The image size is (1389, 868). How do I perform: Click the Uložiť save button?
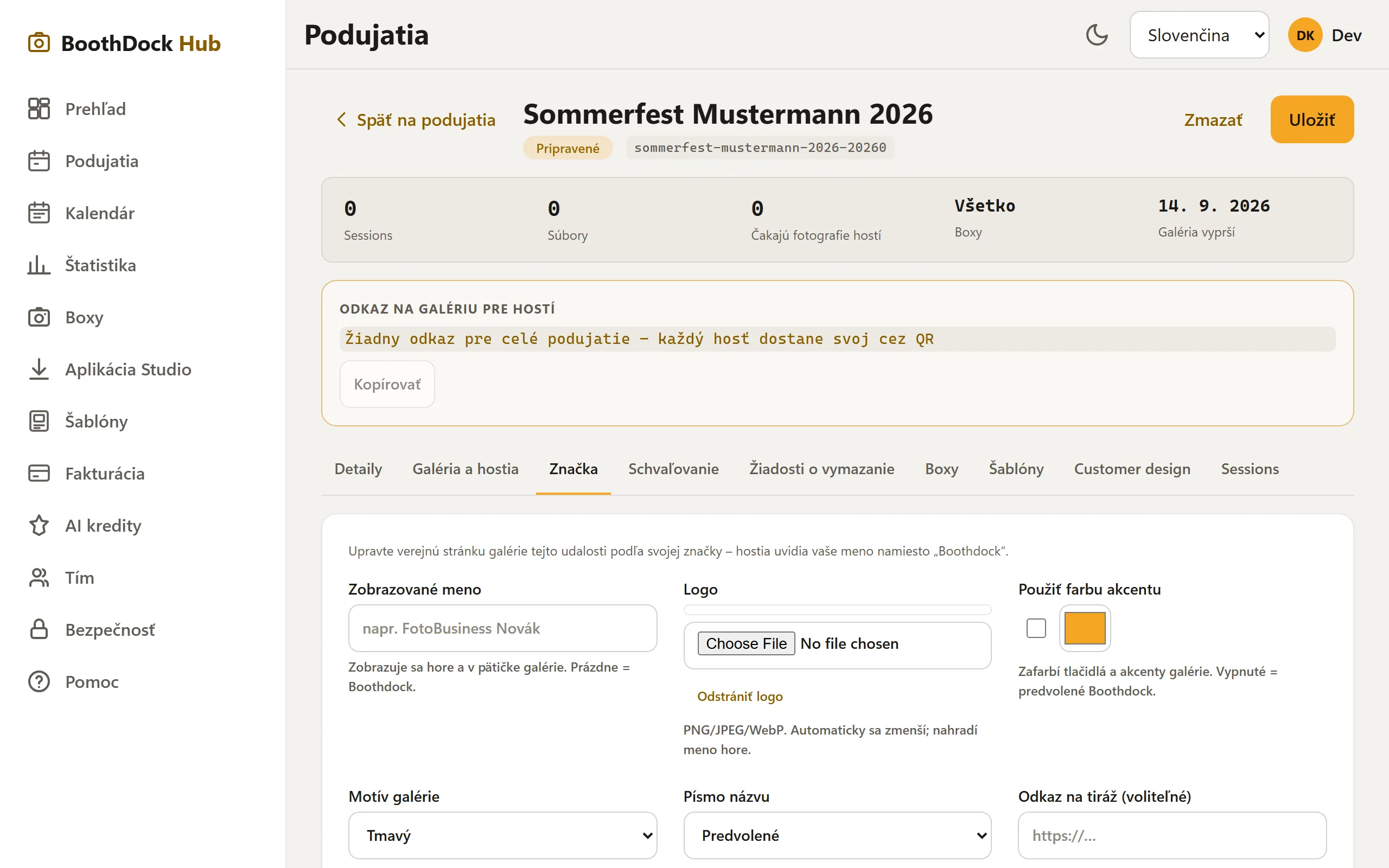coord(1311,119)
